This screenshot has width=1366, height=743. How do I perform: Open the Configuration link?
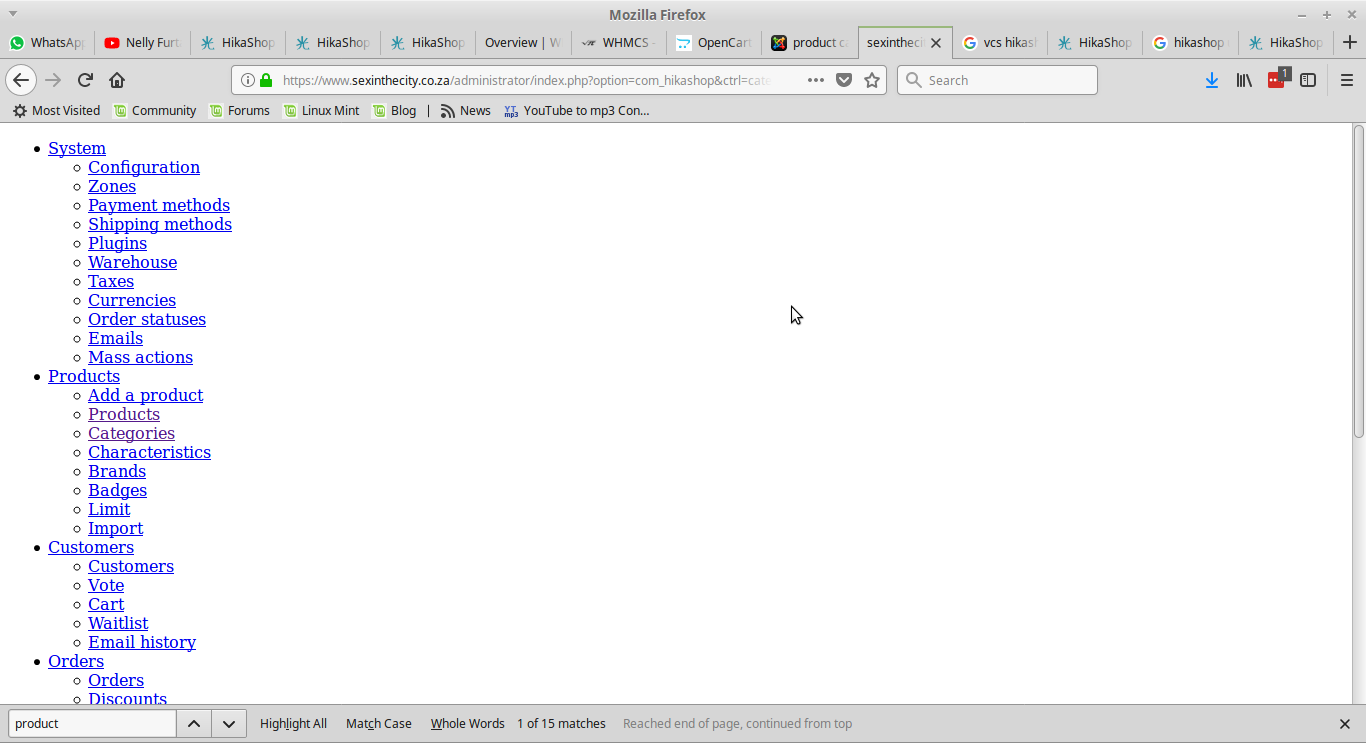click(144, 167)
